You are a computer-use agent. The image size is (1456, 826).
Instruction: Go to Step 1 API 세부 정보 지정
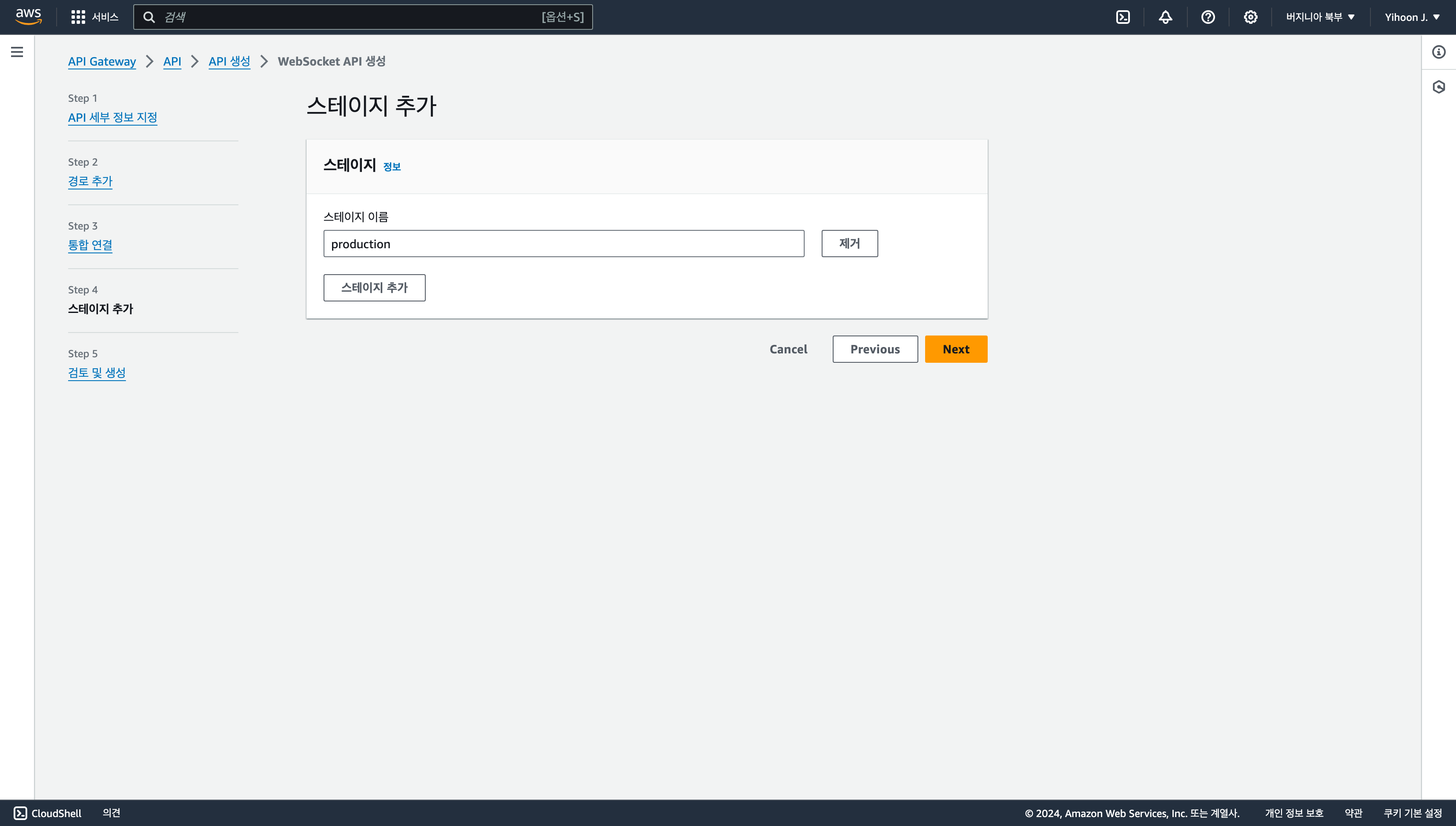point(112,118)
